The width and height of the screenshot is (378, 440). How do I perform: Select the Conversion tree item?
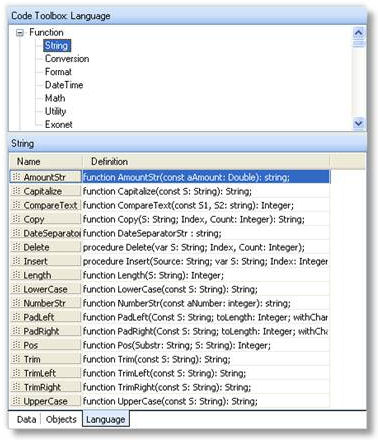[67, 59]
